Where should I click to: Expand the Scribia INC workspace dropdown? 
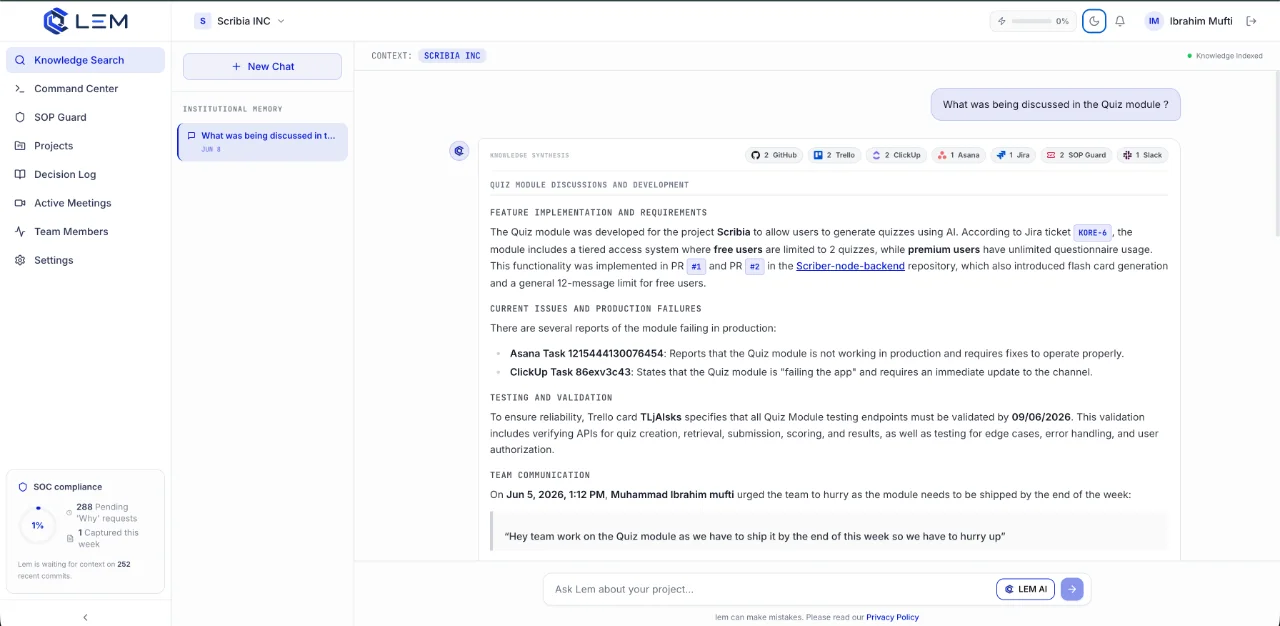click(x=240, y=21)
